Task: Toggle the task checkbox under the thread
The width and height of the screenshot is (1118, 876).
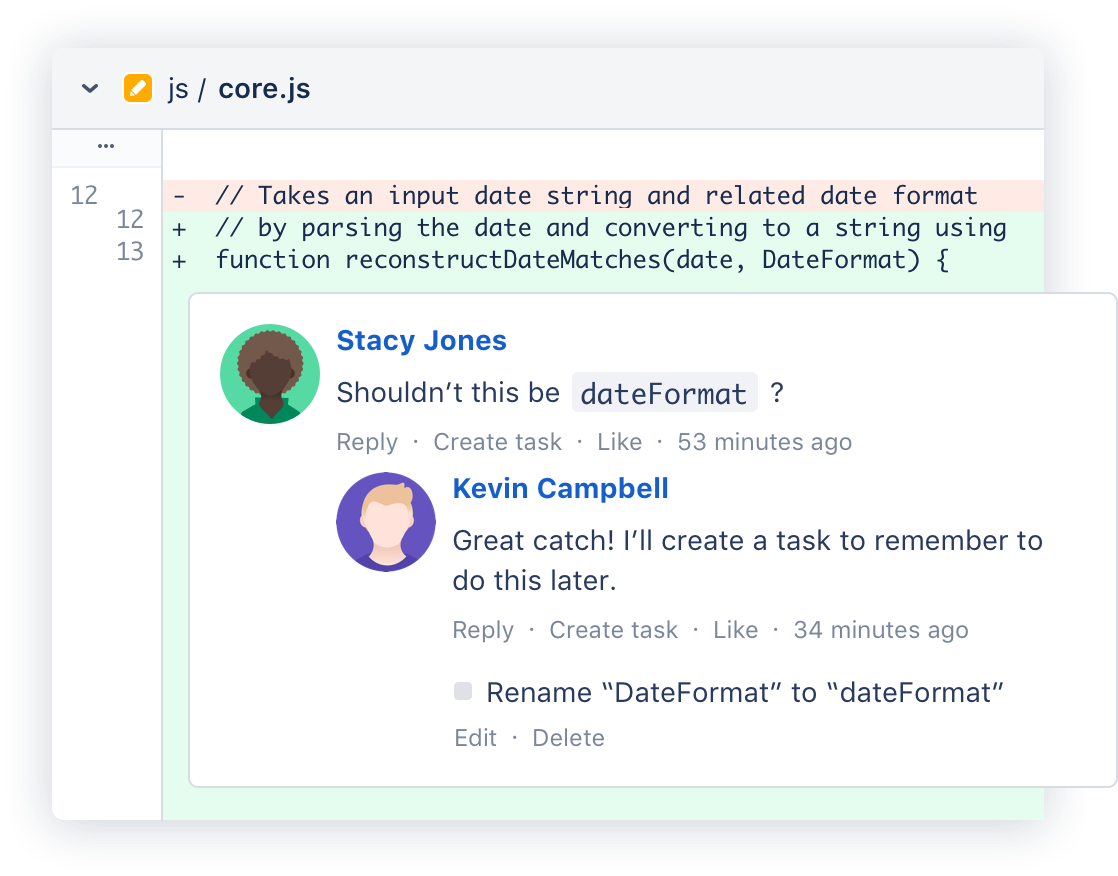Action: point(462,690)
